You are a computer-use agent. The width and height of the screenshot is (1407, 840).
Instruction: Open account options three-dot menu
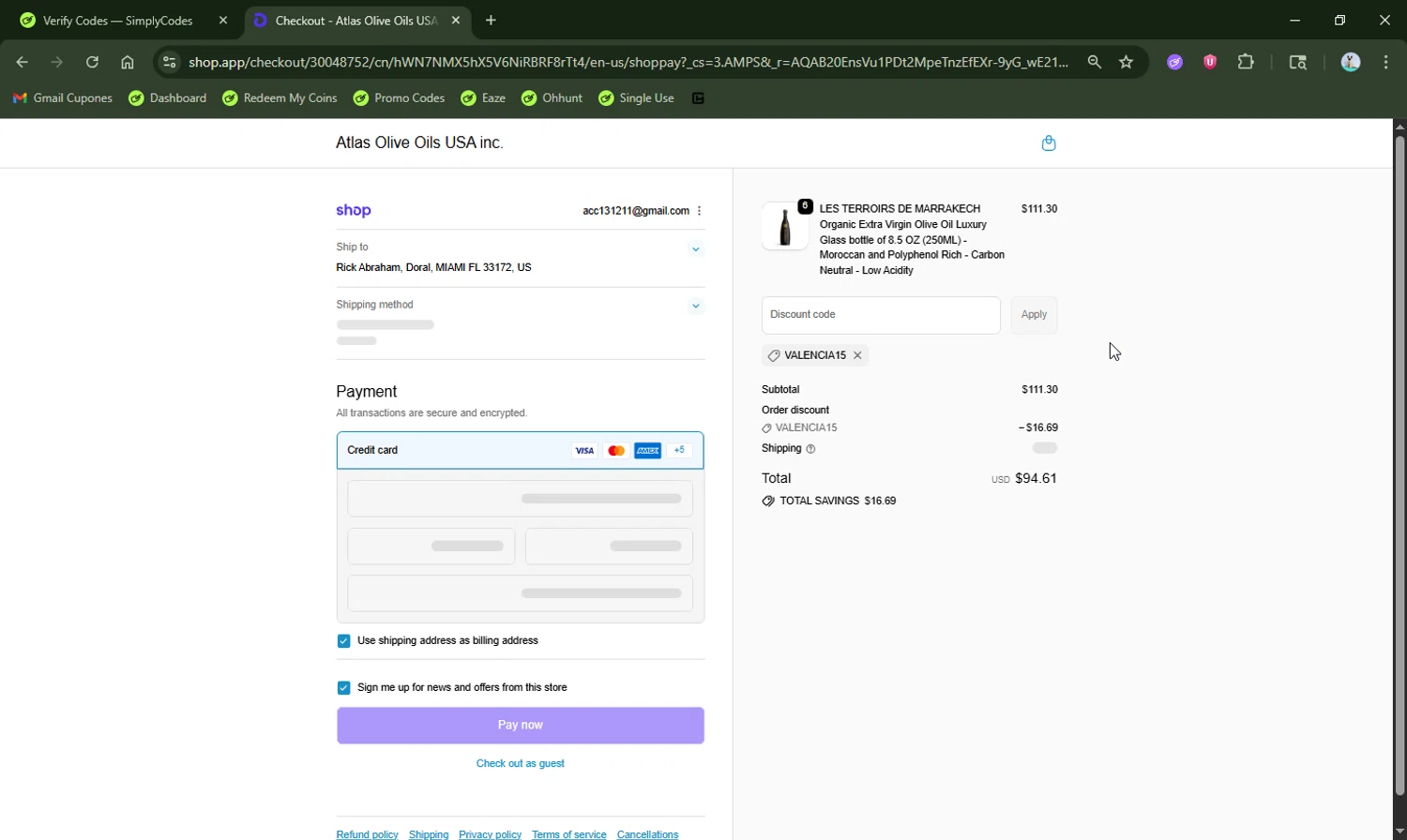tap(700, 211)
